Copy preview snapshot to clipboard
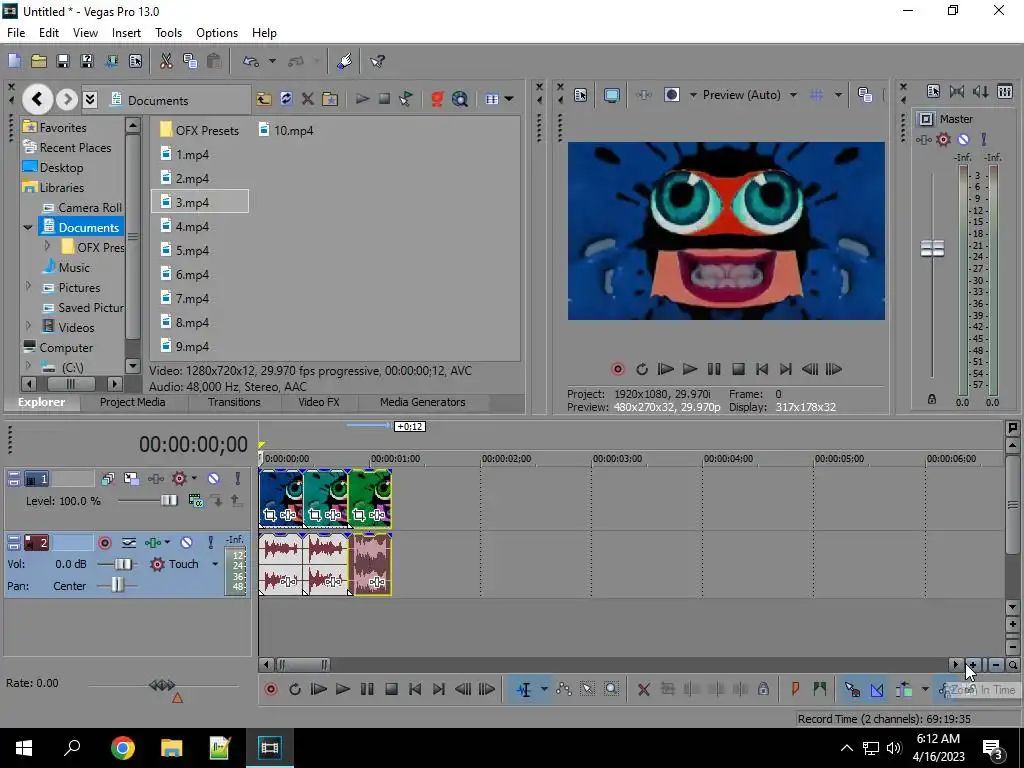Screen dimensions: 1024x768 (x=865, y=95)
